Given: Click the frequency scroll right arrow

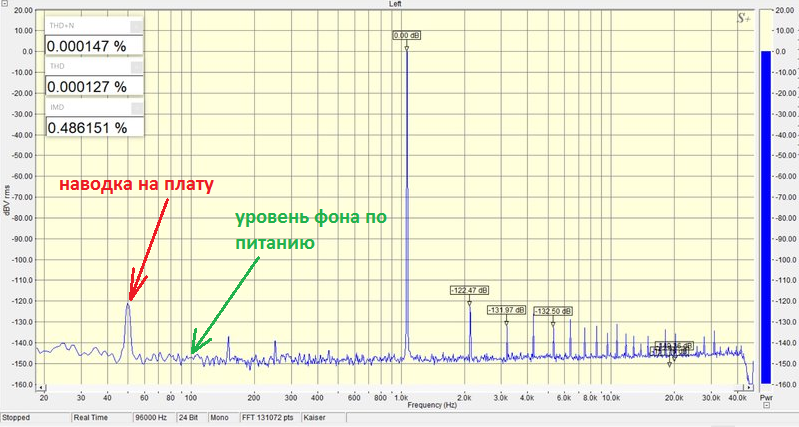Looking at the screenshot, I should point(750,388).
